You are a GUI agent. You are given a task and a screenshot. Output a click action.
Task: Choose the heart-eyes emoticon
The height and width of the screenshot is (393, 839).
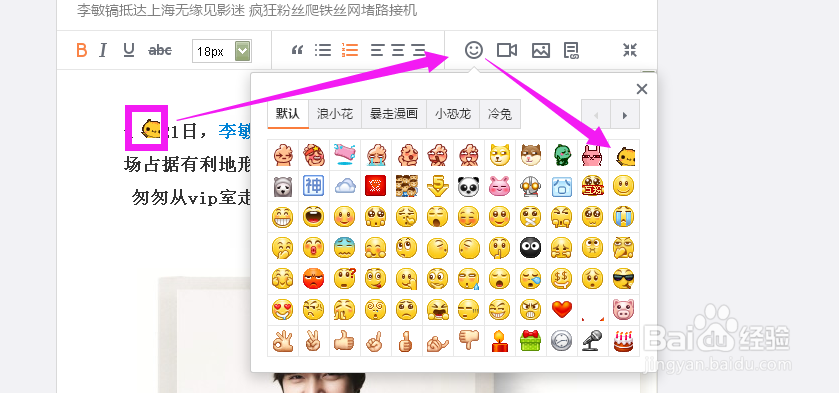click(x=283, y=309)
